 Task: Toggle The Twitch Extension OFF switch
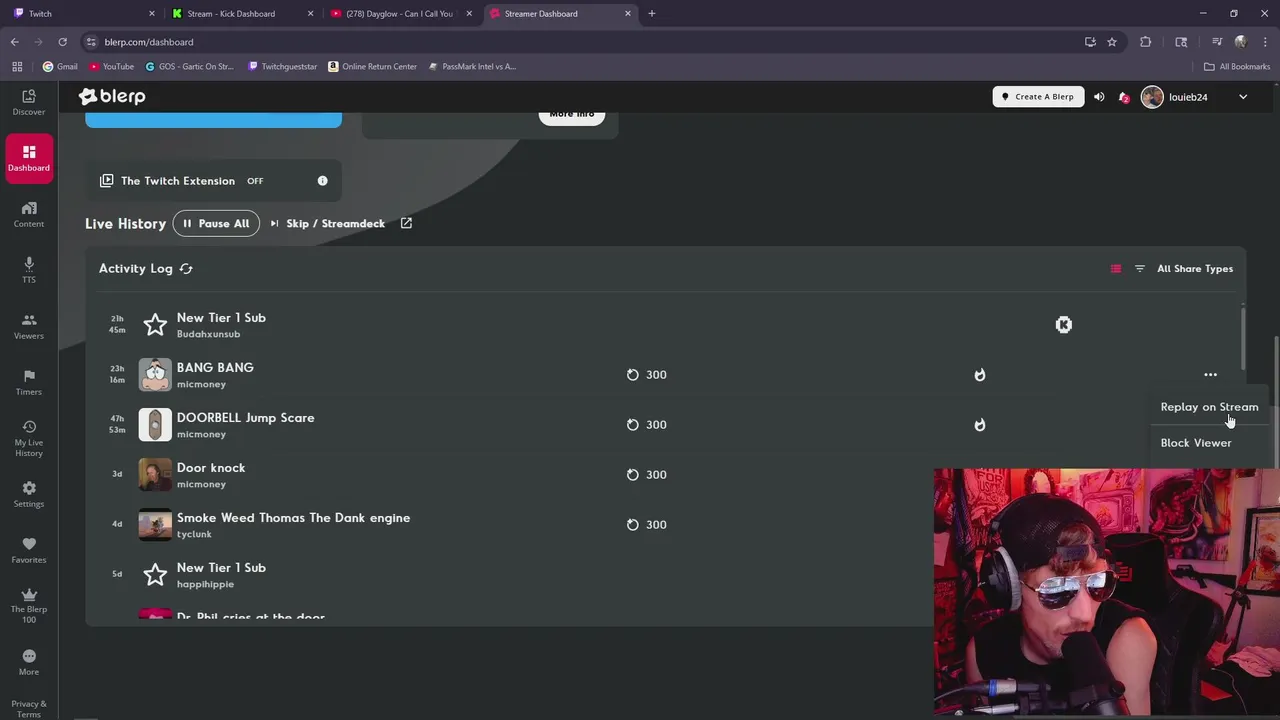(x=255, y=181)
